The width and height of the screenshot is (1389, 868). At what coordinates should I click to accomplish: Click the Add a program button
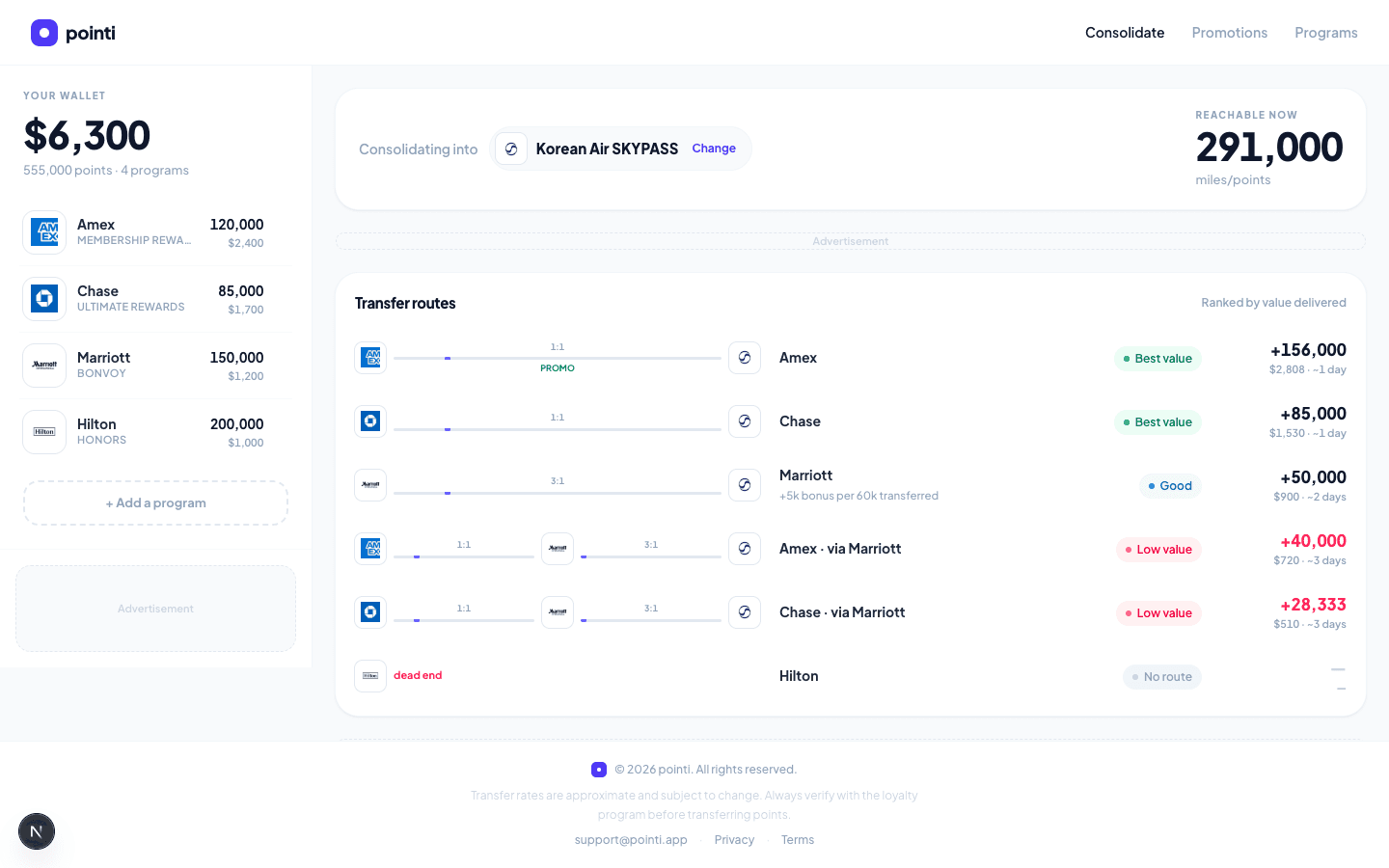tap(155, 503)
